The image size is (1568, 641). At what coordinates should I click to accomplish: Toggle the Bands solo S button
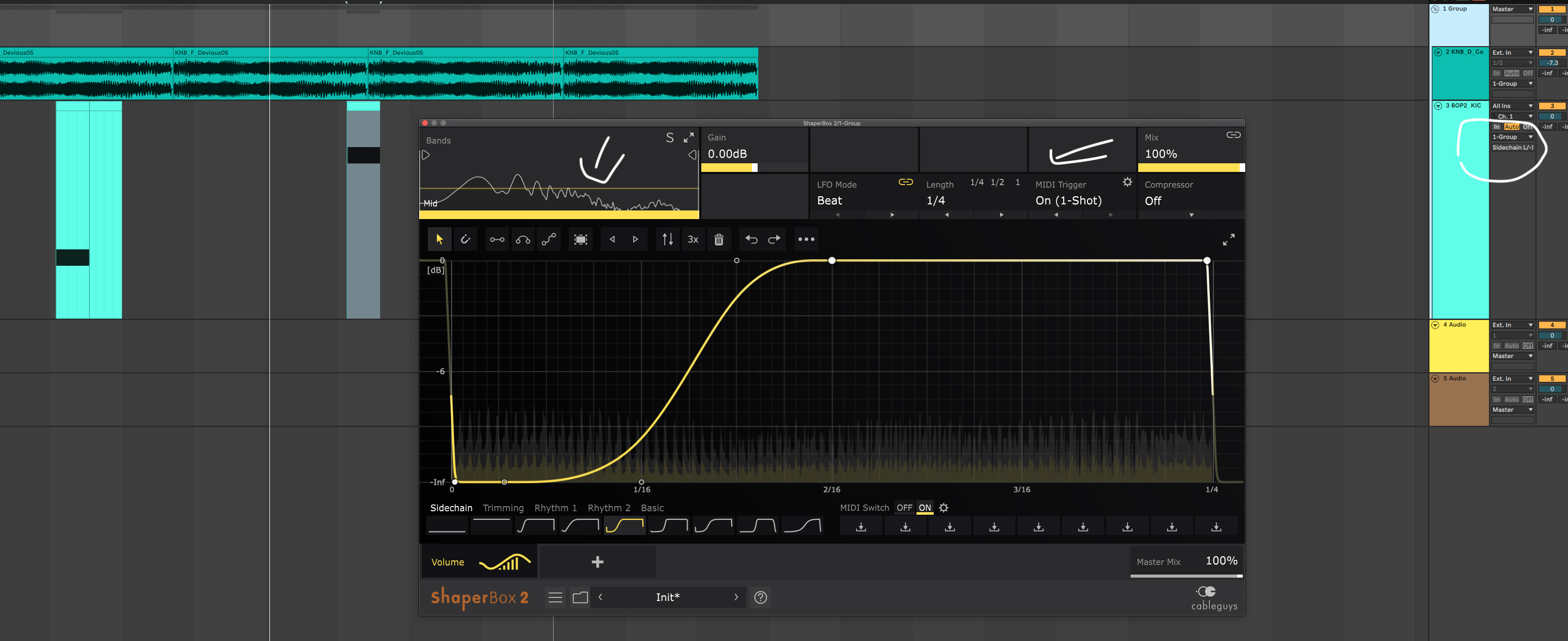[x=669, y=138]
